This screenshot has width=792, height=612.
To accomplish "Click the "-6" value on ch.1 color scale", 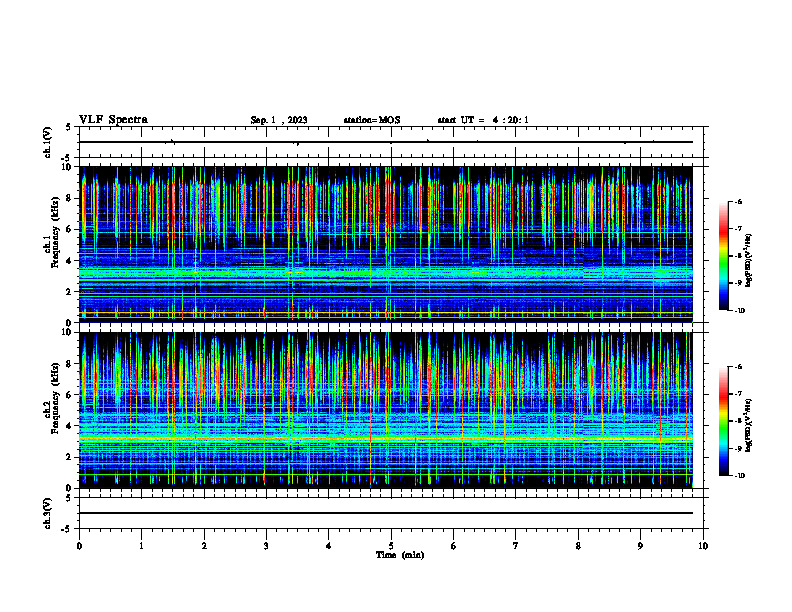I will pos(738,201).
